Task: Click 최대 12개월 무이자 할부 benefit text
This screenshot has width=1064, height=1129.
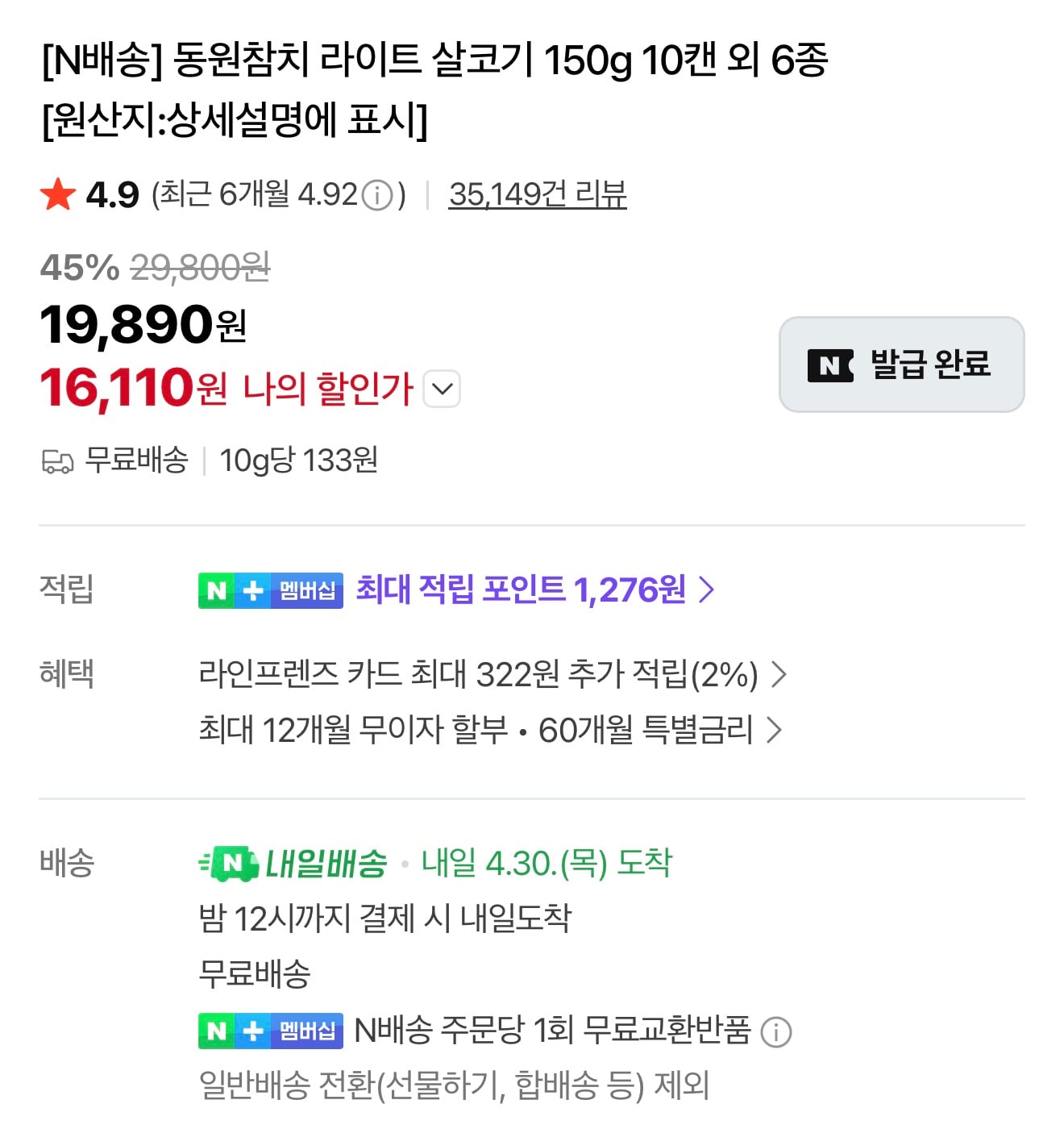Action: 353,731
